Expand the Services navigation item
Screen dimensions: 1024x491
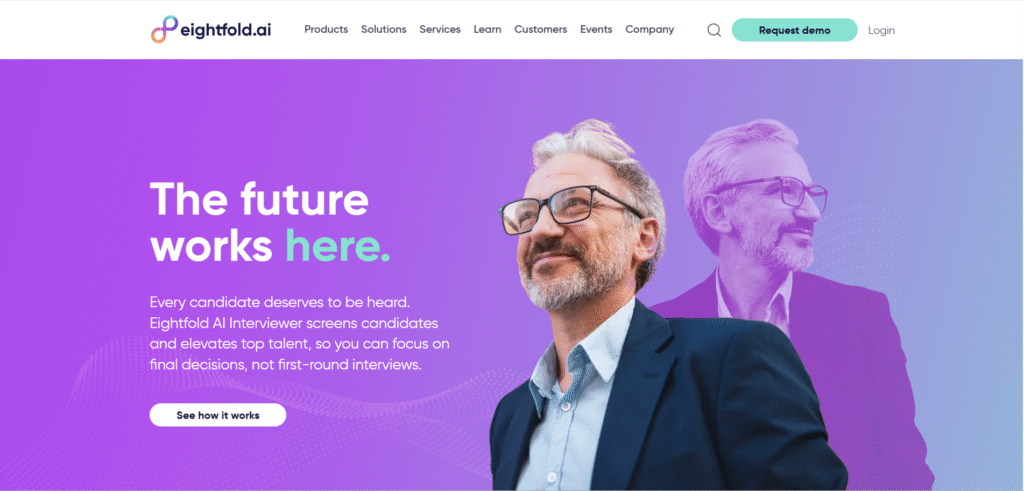[440, 29]
